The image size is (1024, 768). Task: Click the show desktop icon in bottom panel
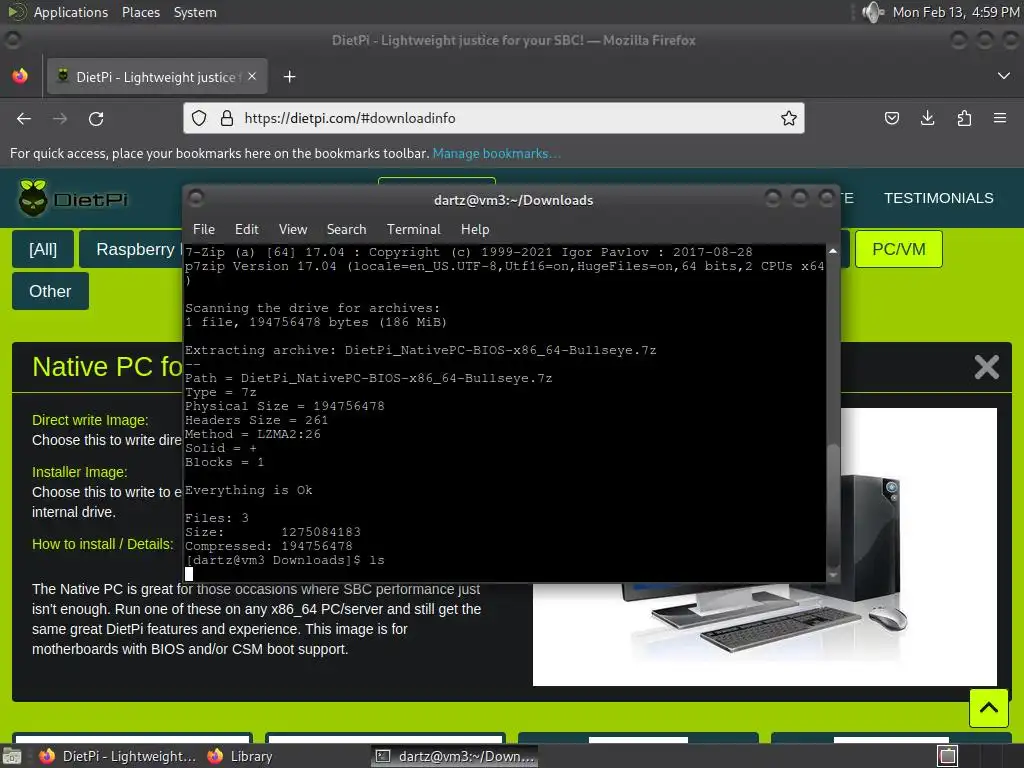point(12,756)
